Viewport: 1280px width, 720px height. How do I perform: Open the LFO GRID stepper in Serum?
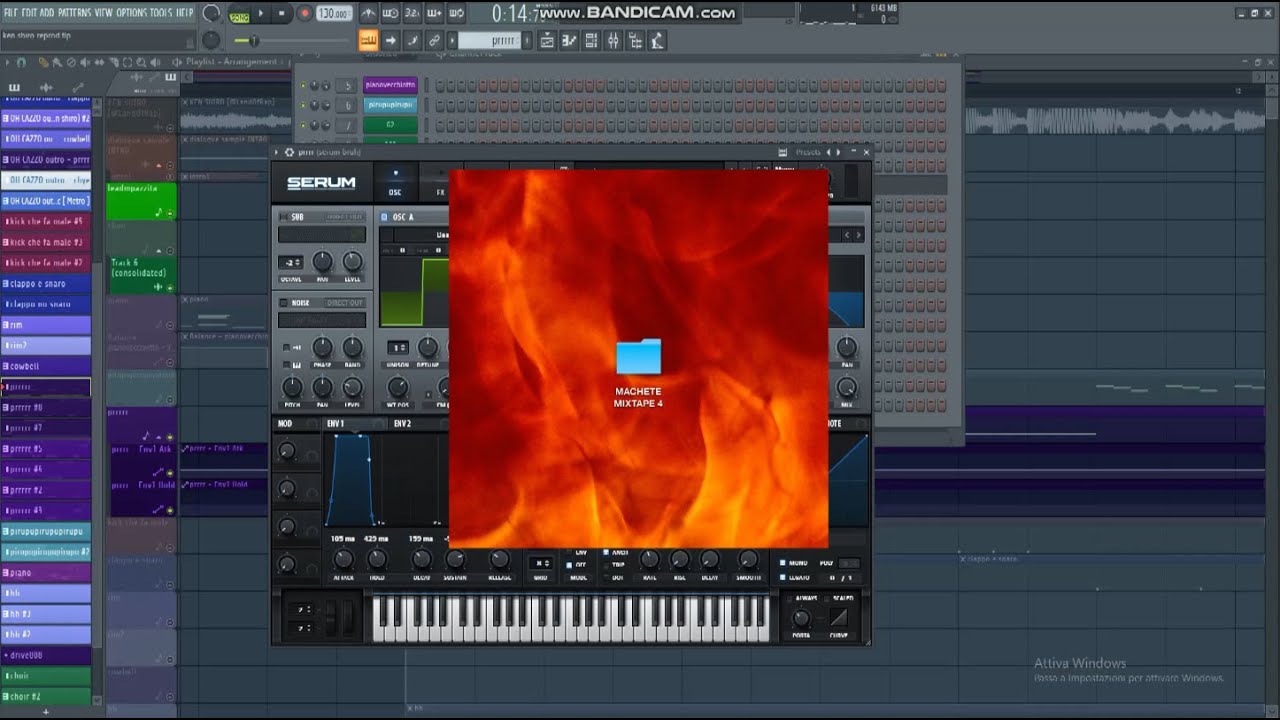tap(541, 563)
